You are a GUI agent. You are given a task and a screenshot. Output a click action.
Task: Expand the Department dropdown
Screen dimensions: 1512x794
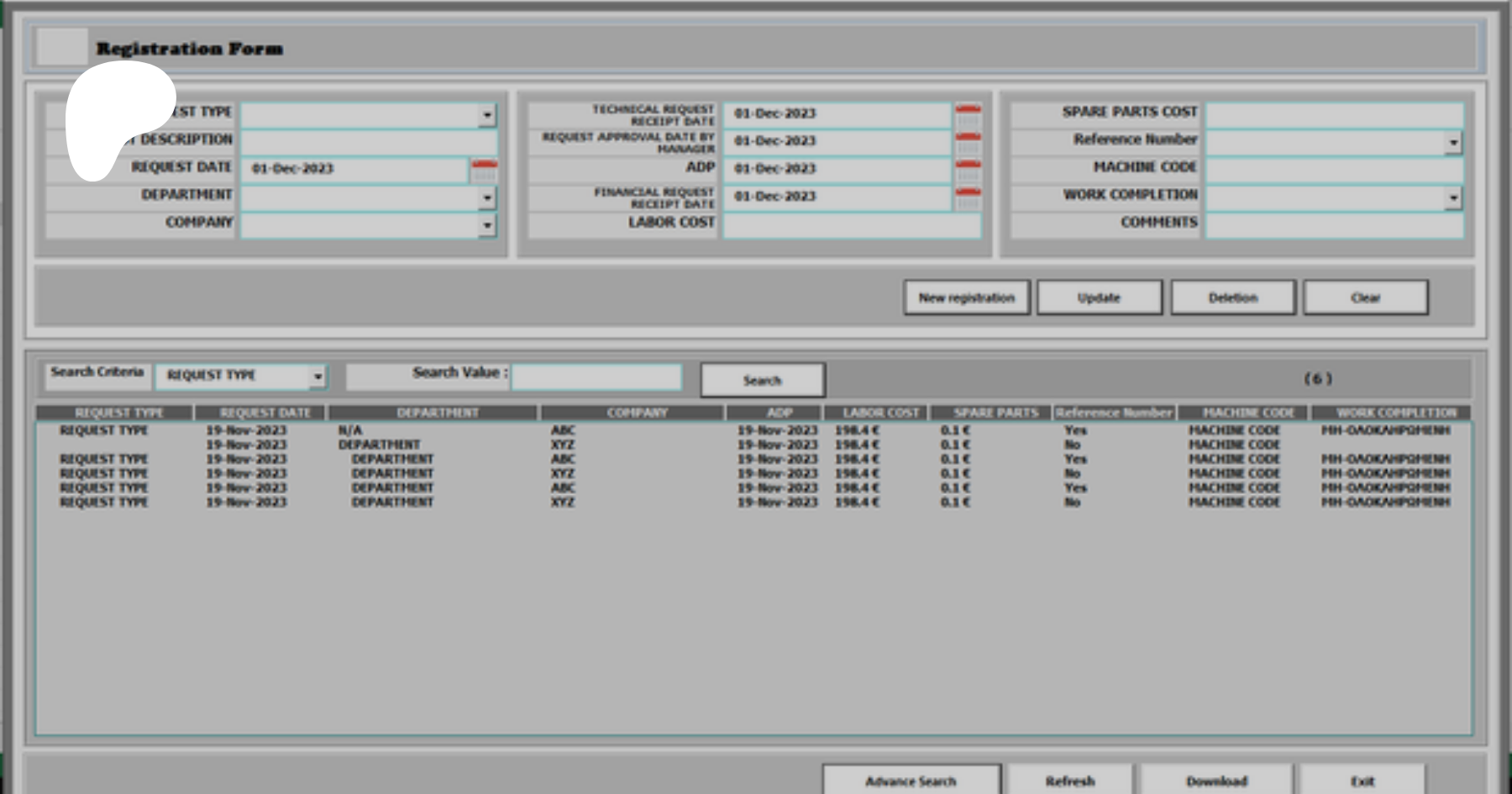pos(487,198)
